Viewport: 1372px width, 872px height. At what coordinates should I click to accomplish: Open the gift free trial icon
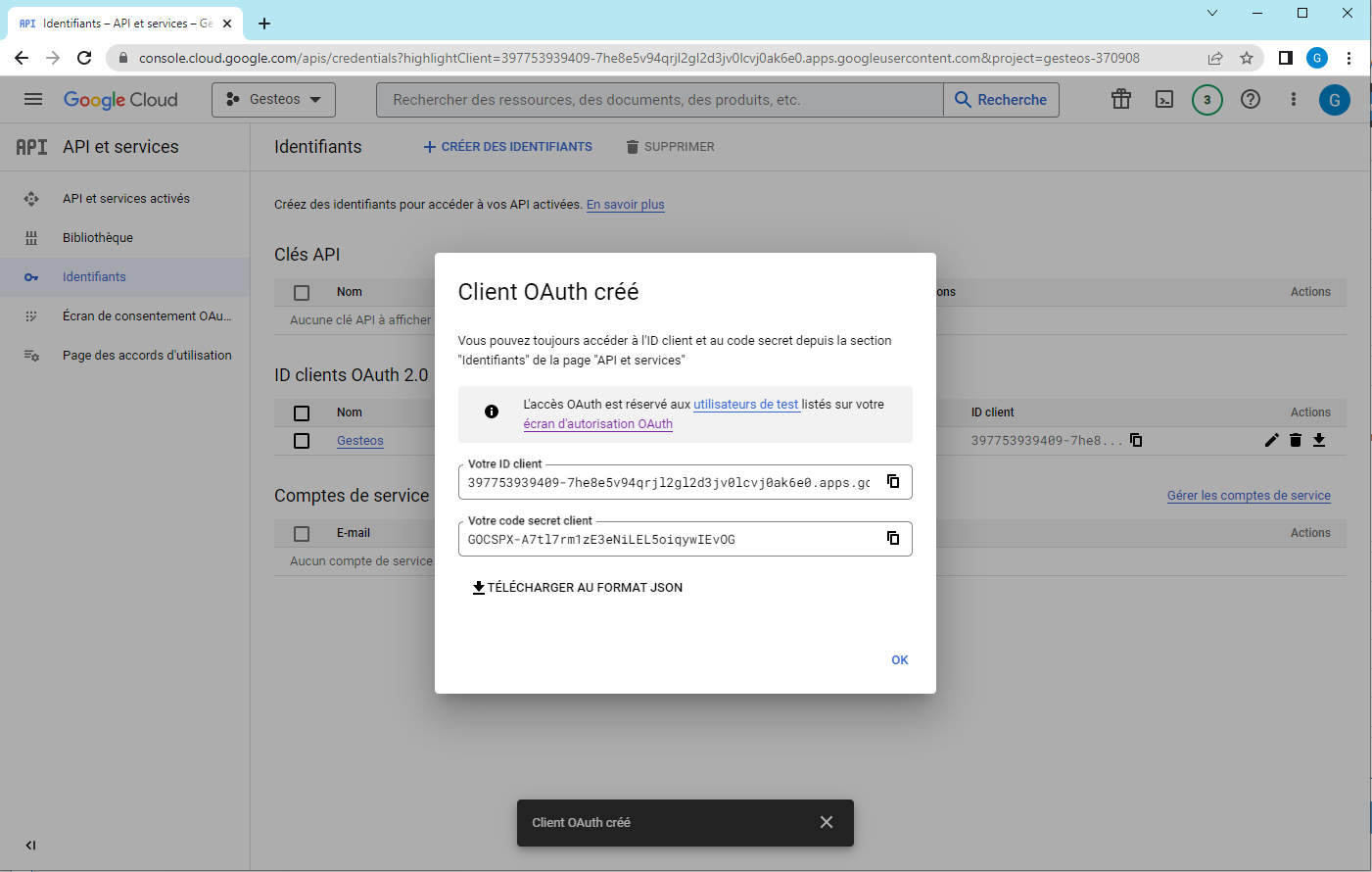tap(1120, 100)
